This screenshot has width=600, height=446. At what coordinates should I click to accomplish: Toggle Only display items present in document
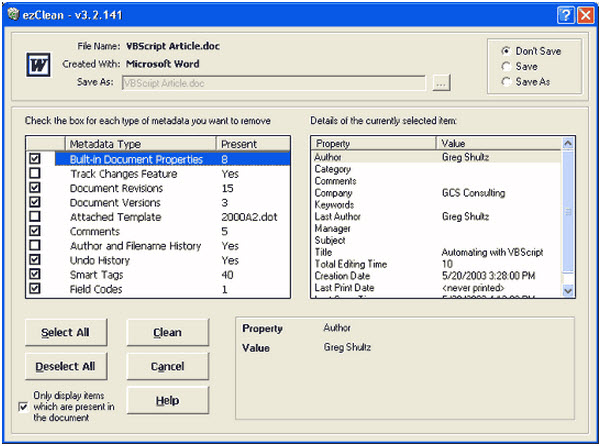pos(23,407)
